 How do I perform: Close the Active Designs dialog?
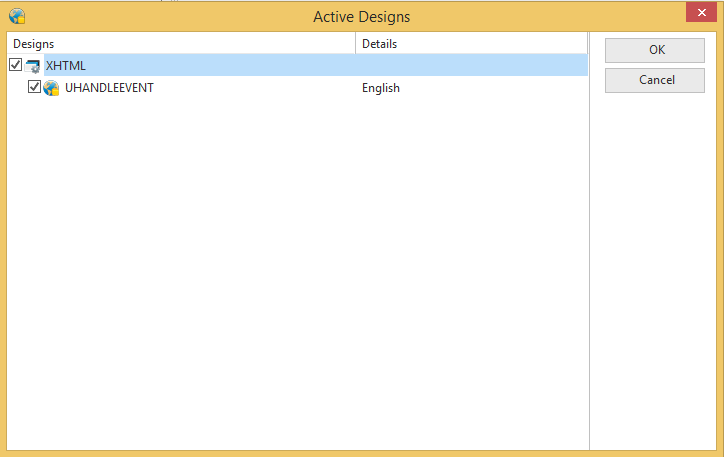click(701, 12)
